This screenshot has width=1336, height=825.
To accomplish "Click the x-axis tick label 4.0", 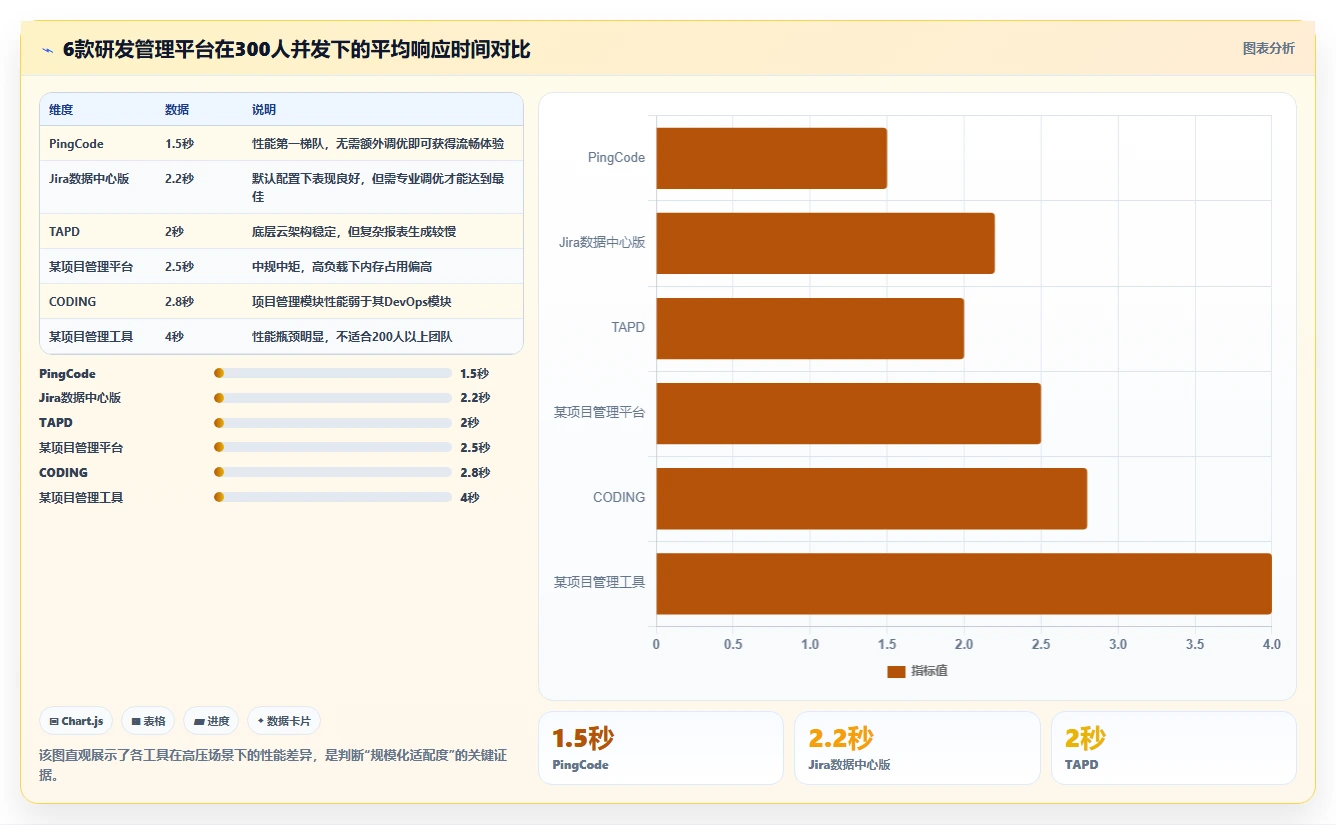I will [x=1271, y=644].
